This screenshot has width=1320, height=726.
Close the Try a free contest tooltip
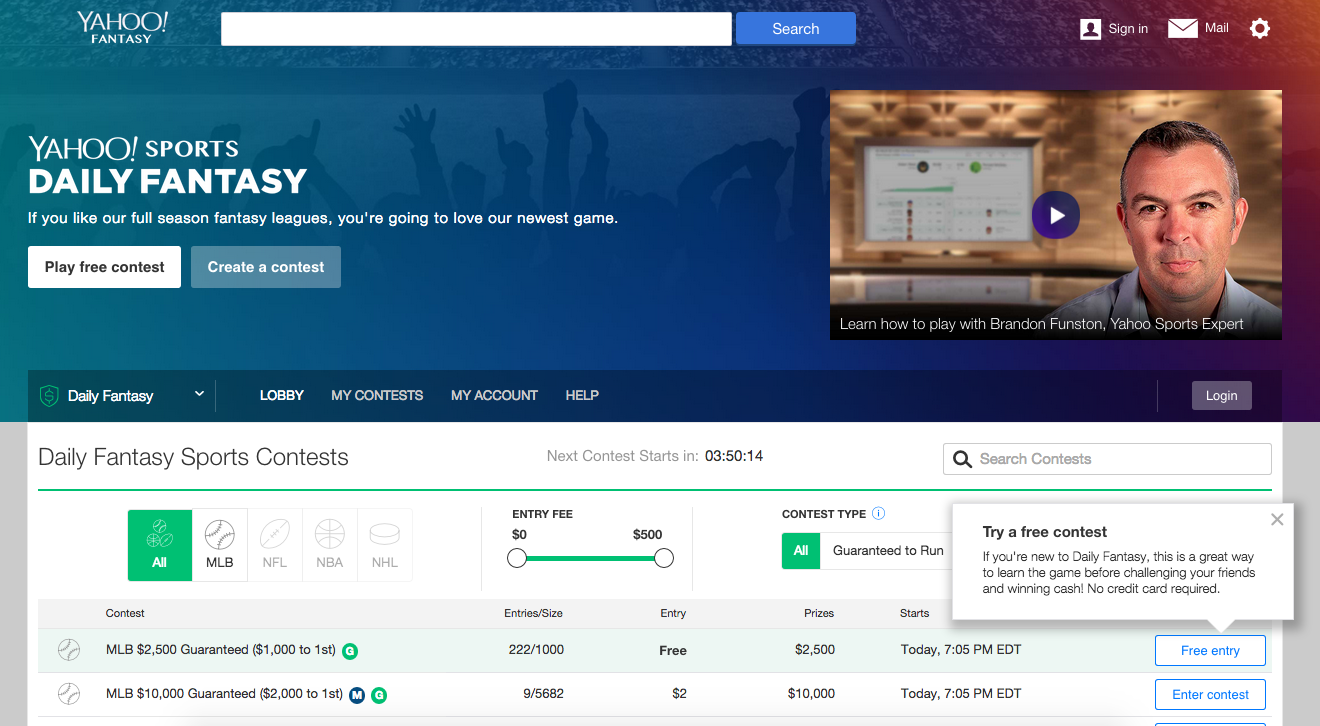(1277, 519)
